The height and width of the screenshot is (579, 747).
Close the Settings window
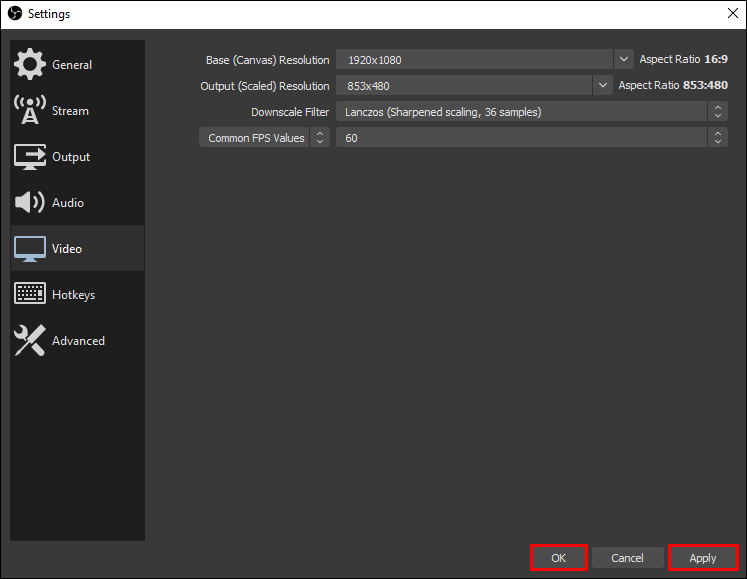click(733, 13)
